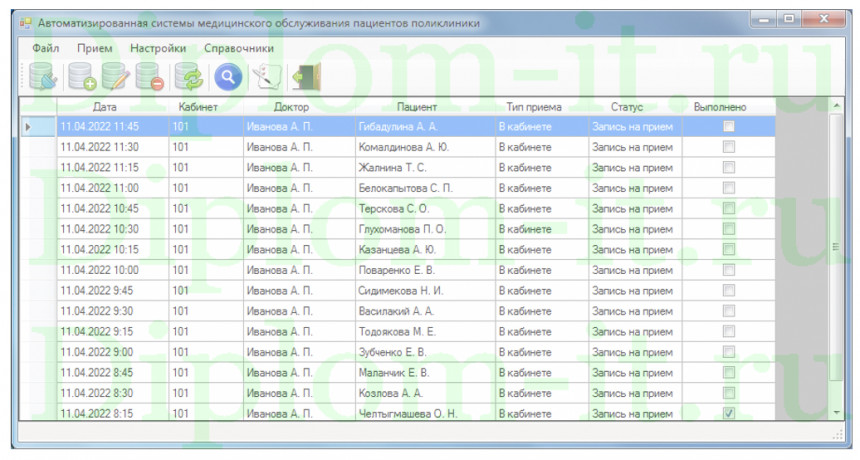Image resolution: width=860 pixels, height=460 pixels.
Task: Click the delete record database icon
Action: click(x=150, y=76)
